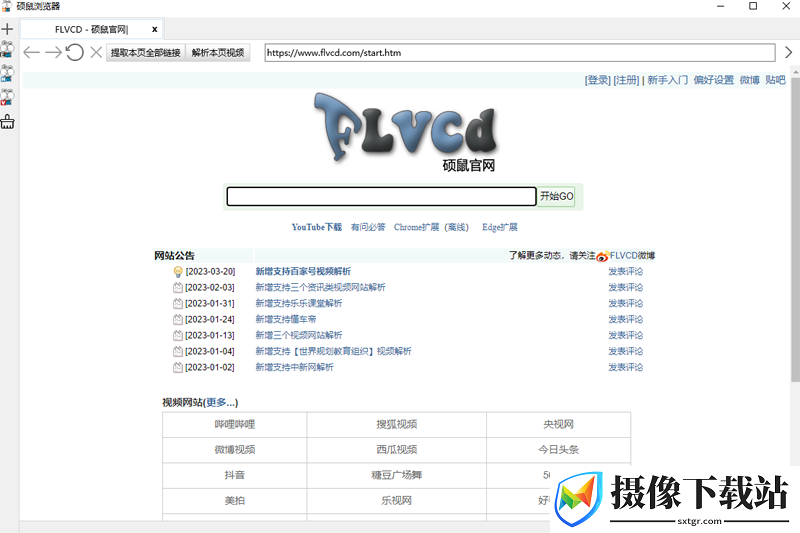
Task: Click the note icon beside 2023-01-31
Action: [178, 303]
